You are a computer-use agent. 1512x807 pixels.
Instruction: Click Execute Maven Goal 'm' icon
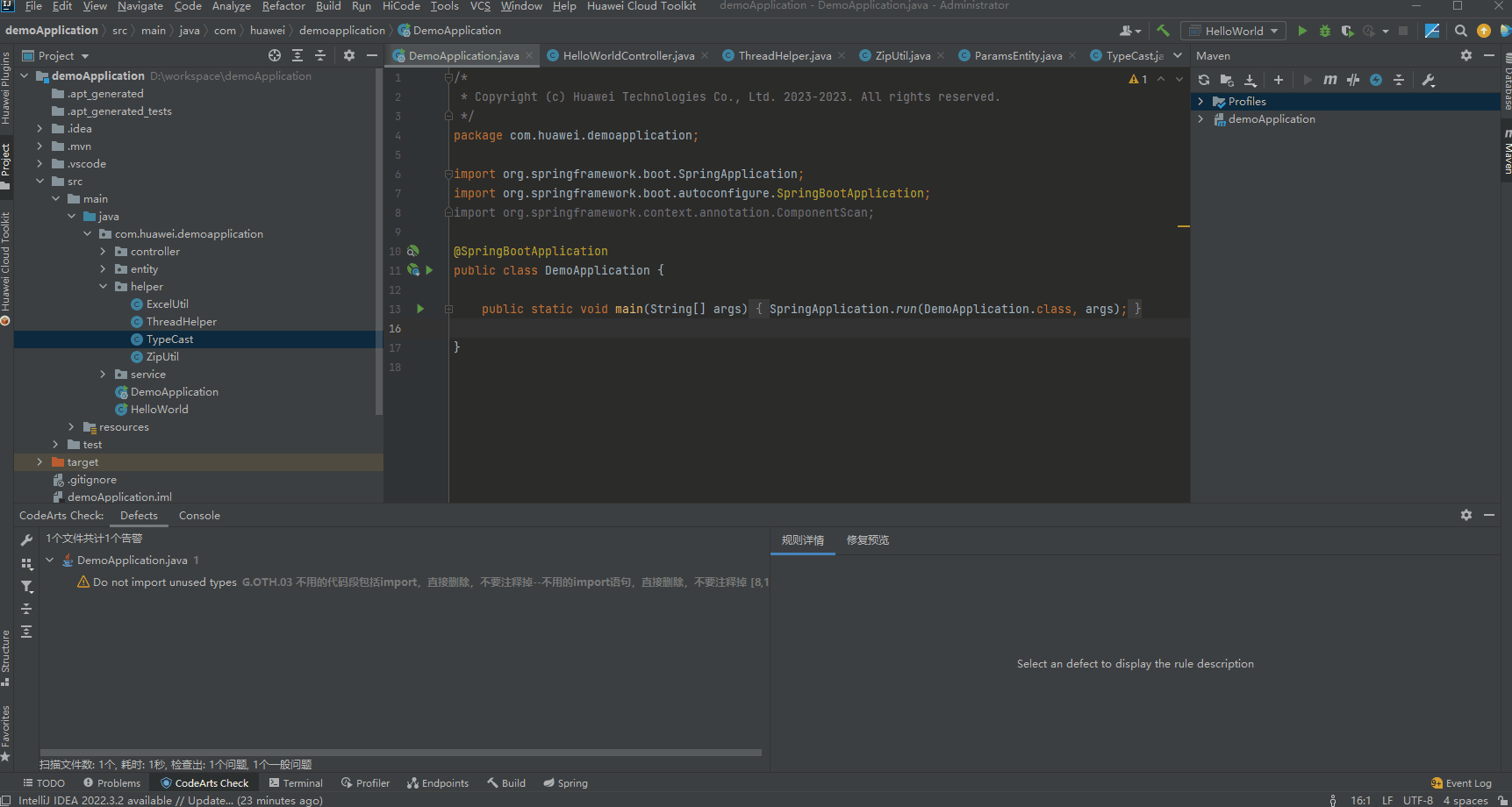tap(1330, 80)
